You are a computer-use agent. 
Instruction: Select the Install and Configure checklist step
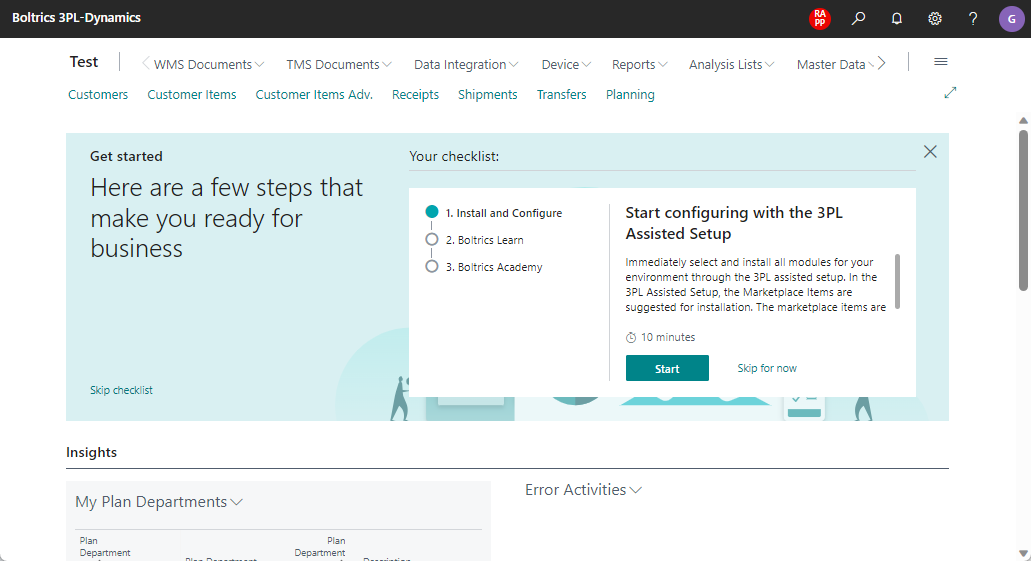[x=503, y=213]
